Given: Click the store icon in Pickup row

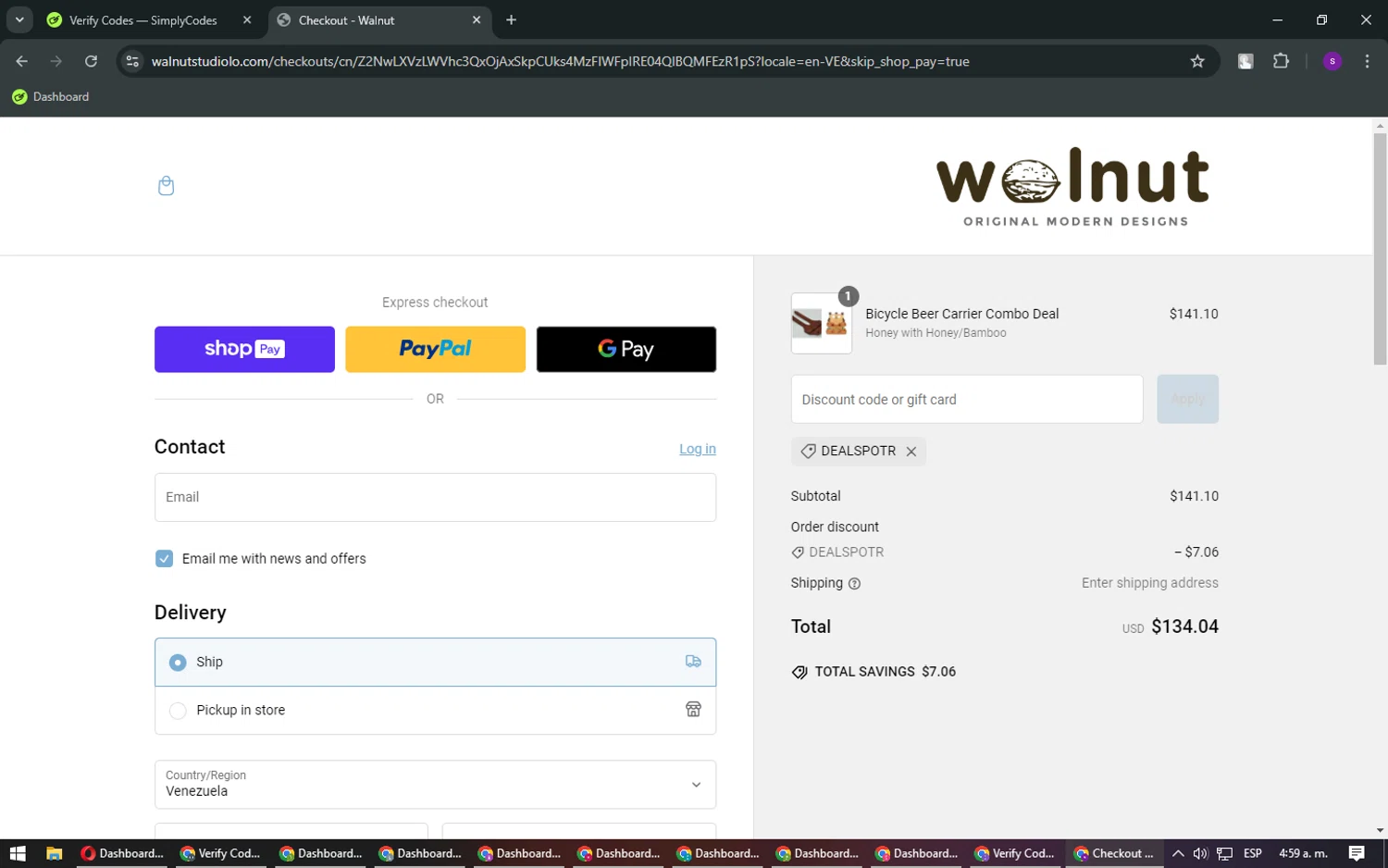Looking at the screenshot, I should pos(693,710).
